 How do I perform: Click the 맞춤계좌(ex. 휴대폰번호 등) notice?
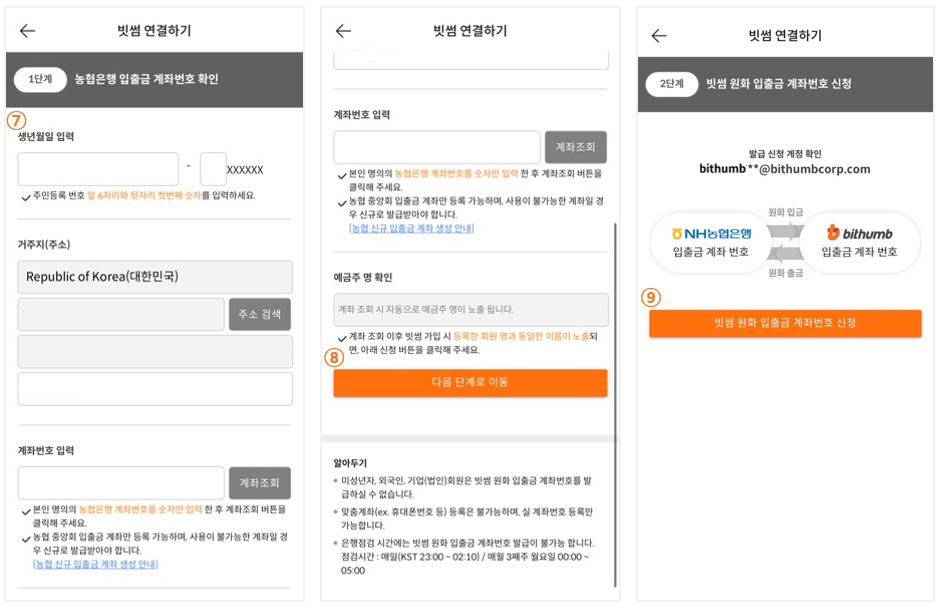pyautogui.click(x=467, y=518)
